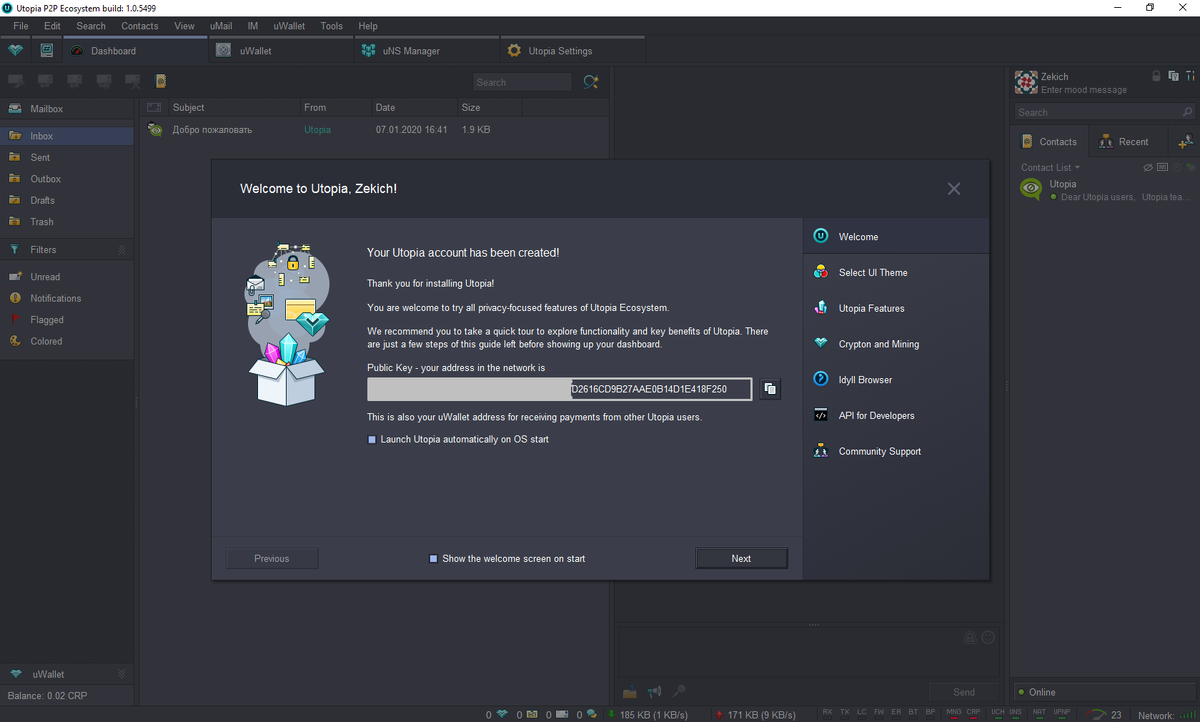Click the connection speed gauge icon
Viewport: 1200px width, 722px height.
pos(1098,714)
